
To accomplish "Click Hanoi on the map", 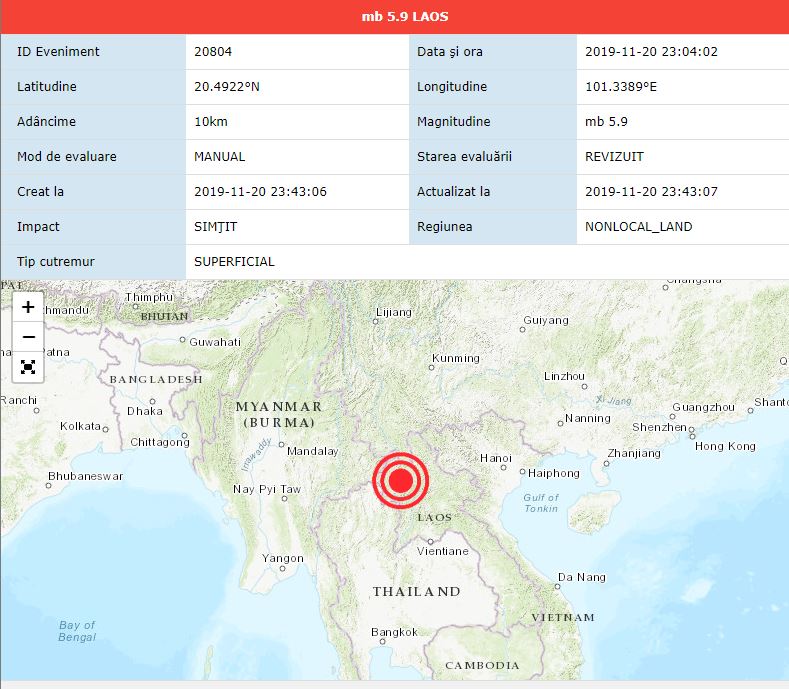I will [496, 458].
